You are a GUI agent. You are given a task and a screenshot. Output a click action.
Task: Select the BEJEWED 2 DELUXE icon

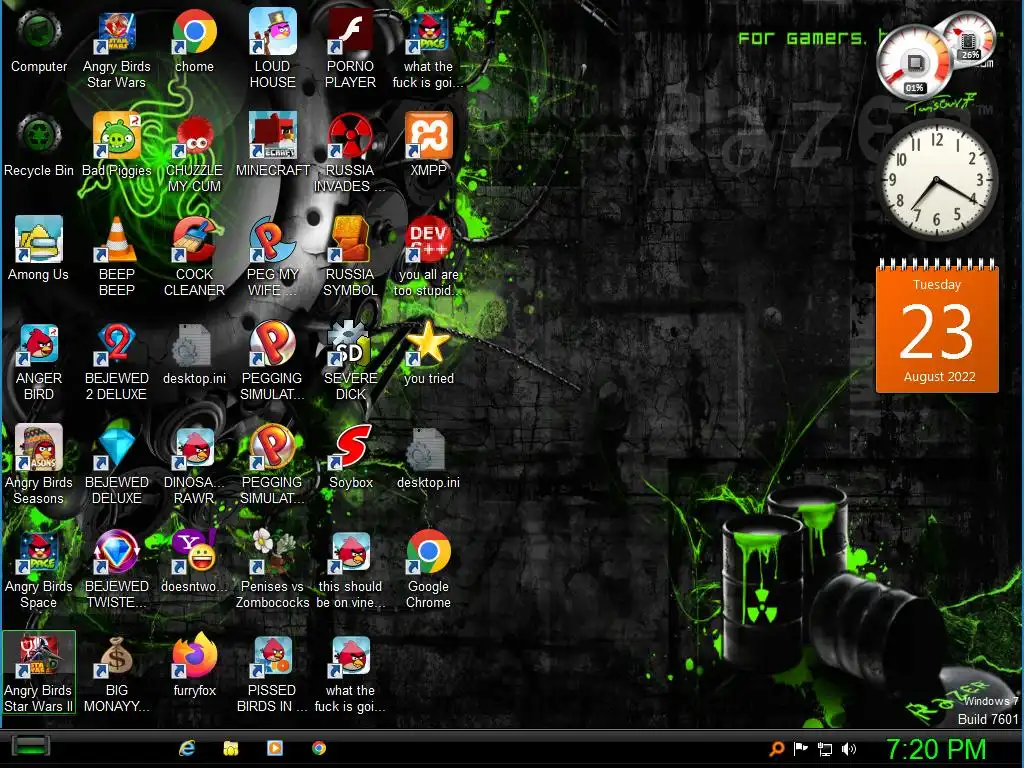tap(116, 361)
